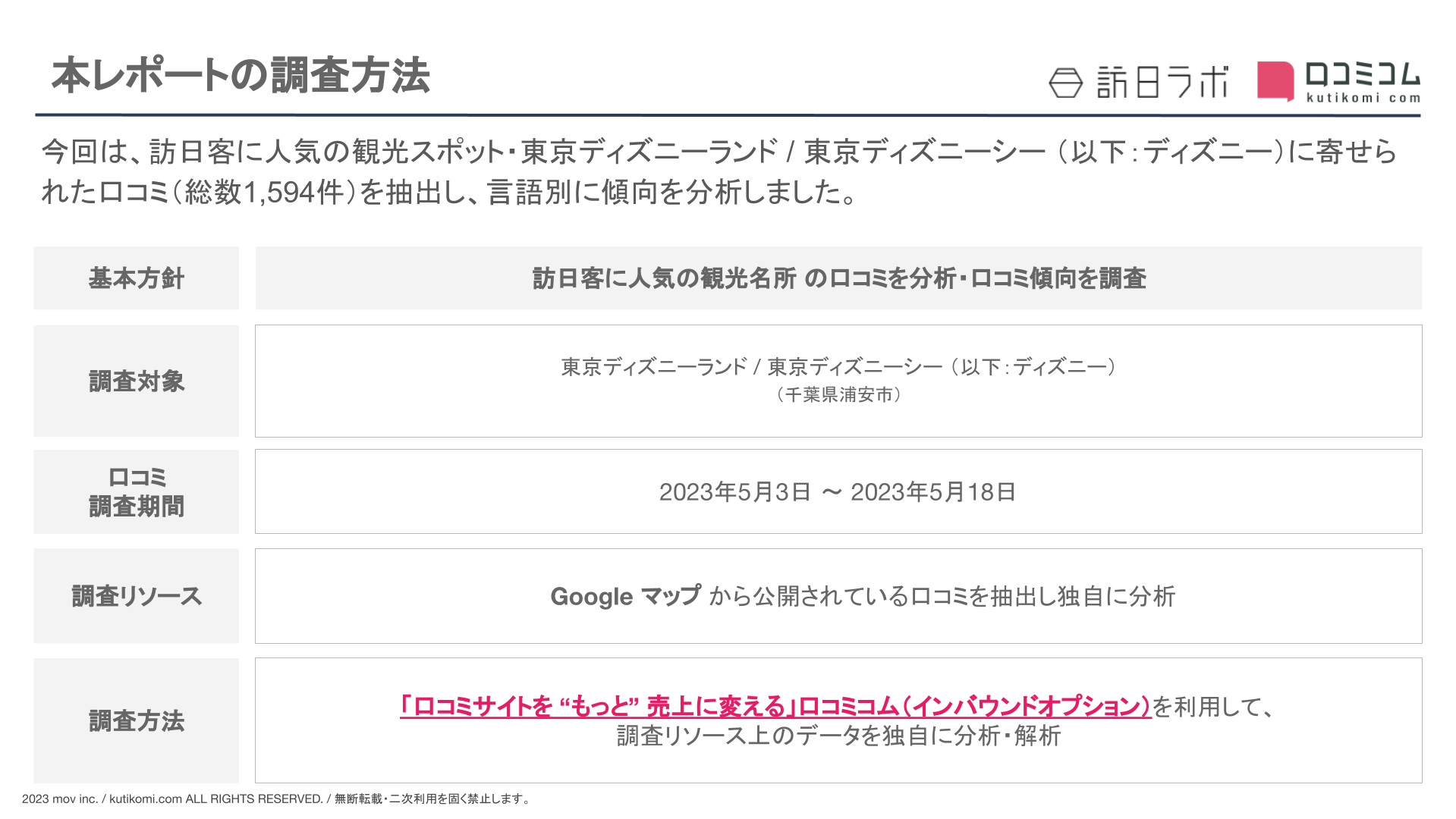1456x819 pixels.
Task: Click the 東京ディズニーランド / 東京ディズニーシー target text
Action: coord(838,367)
